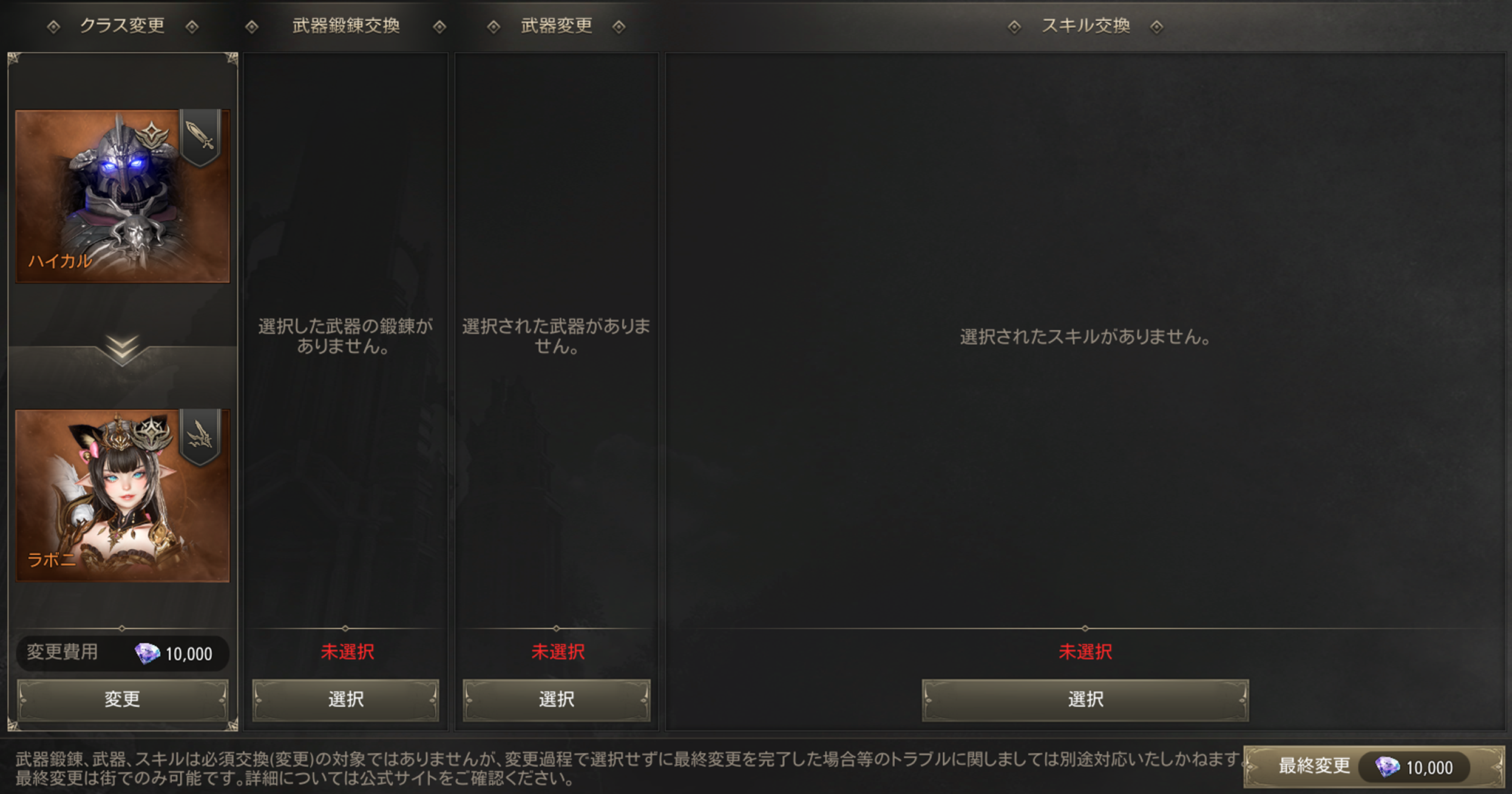This screenshot has height=794, width=1512.
Task: Open the クラス変更 header tab
Action: (122, 25)
